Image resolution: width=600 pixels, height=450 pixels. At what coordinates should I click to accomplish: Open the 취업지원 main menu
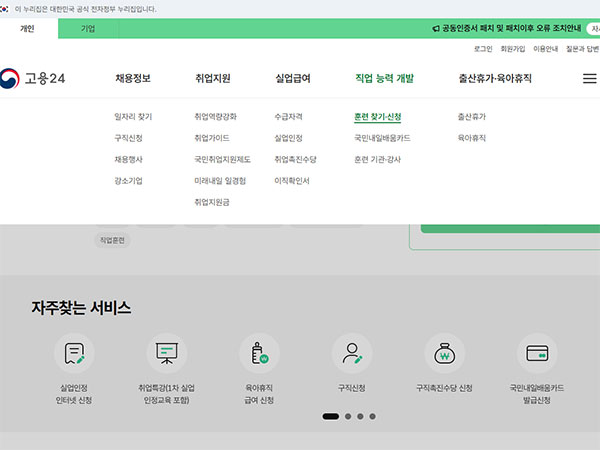click(x=213, y=78)
